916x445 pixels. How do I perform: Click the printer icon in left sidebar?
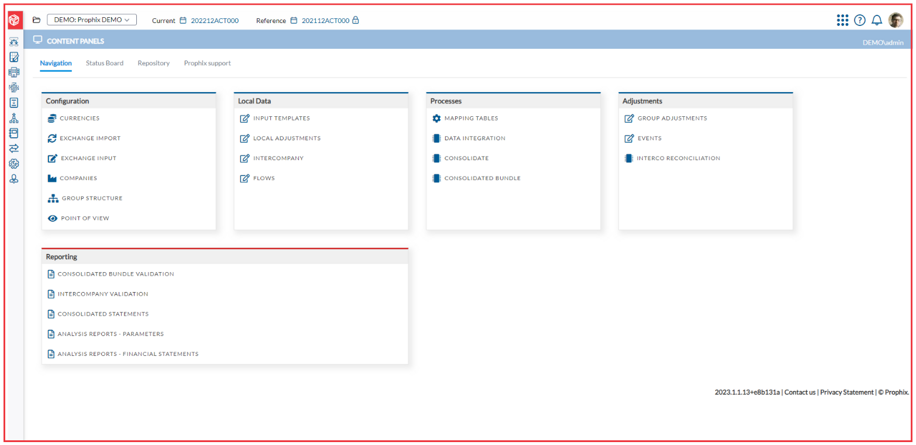(14, 72)
